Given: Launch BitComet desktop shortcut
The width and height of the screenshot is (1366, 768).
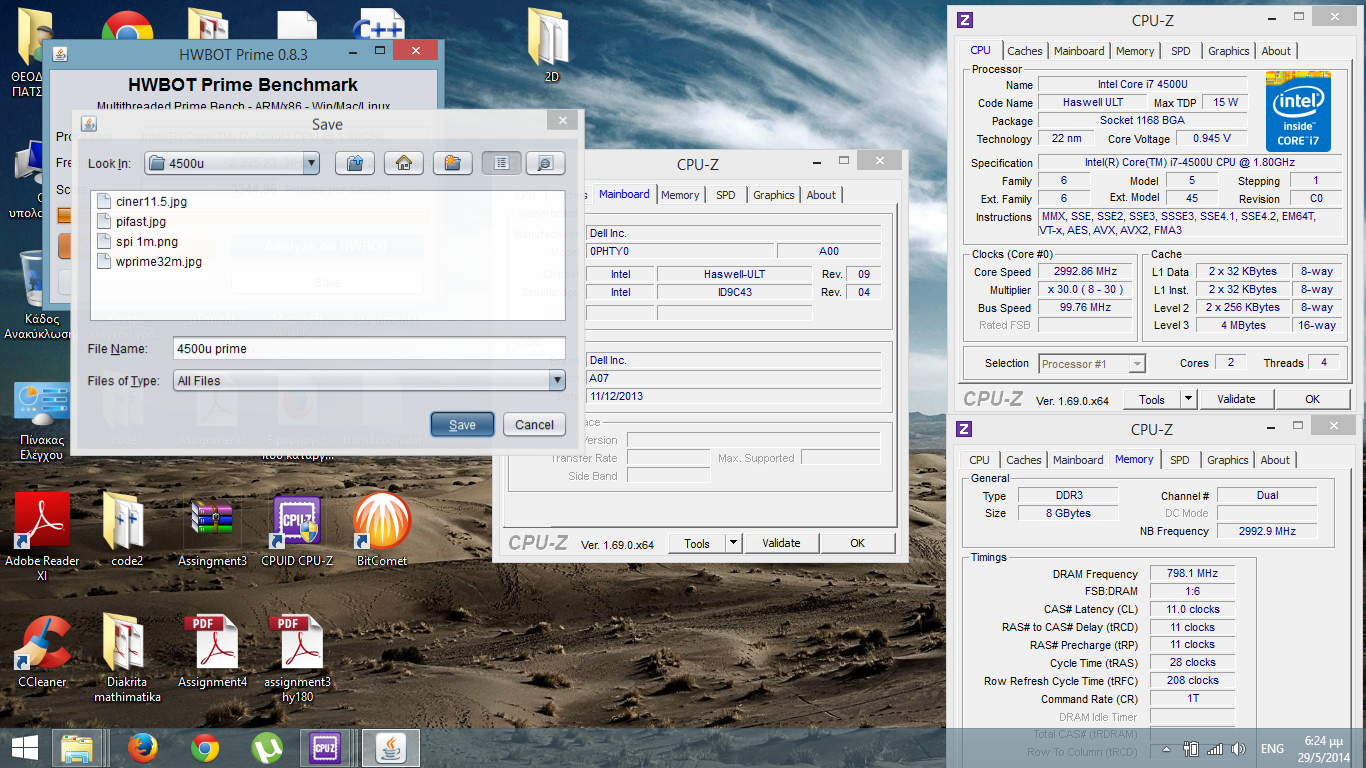Looking at the screenshot, I should tap(382, 531).
